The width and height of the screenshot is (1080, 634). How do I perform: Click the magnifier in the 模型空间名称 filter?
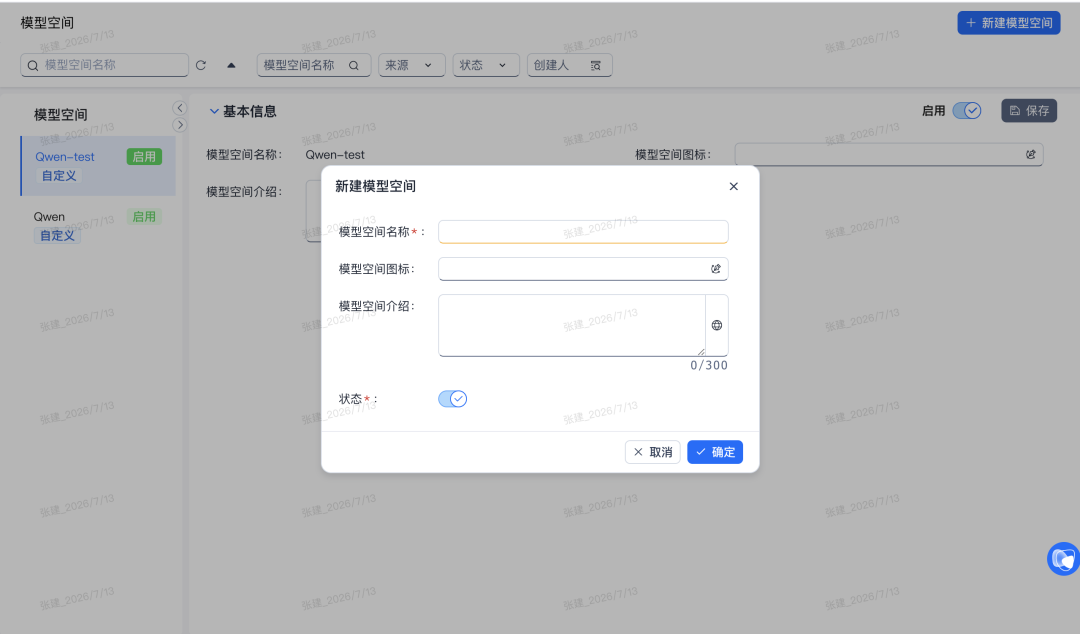coord(354,65)
